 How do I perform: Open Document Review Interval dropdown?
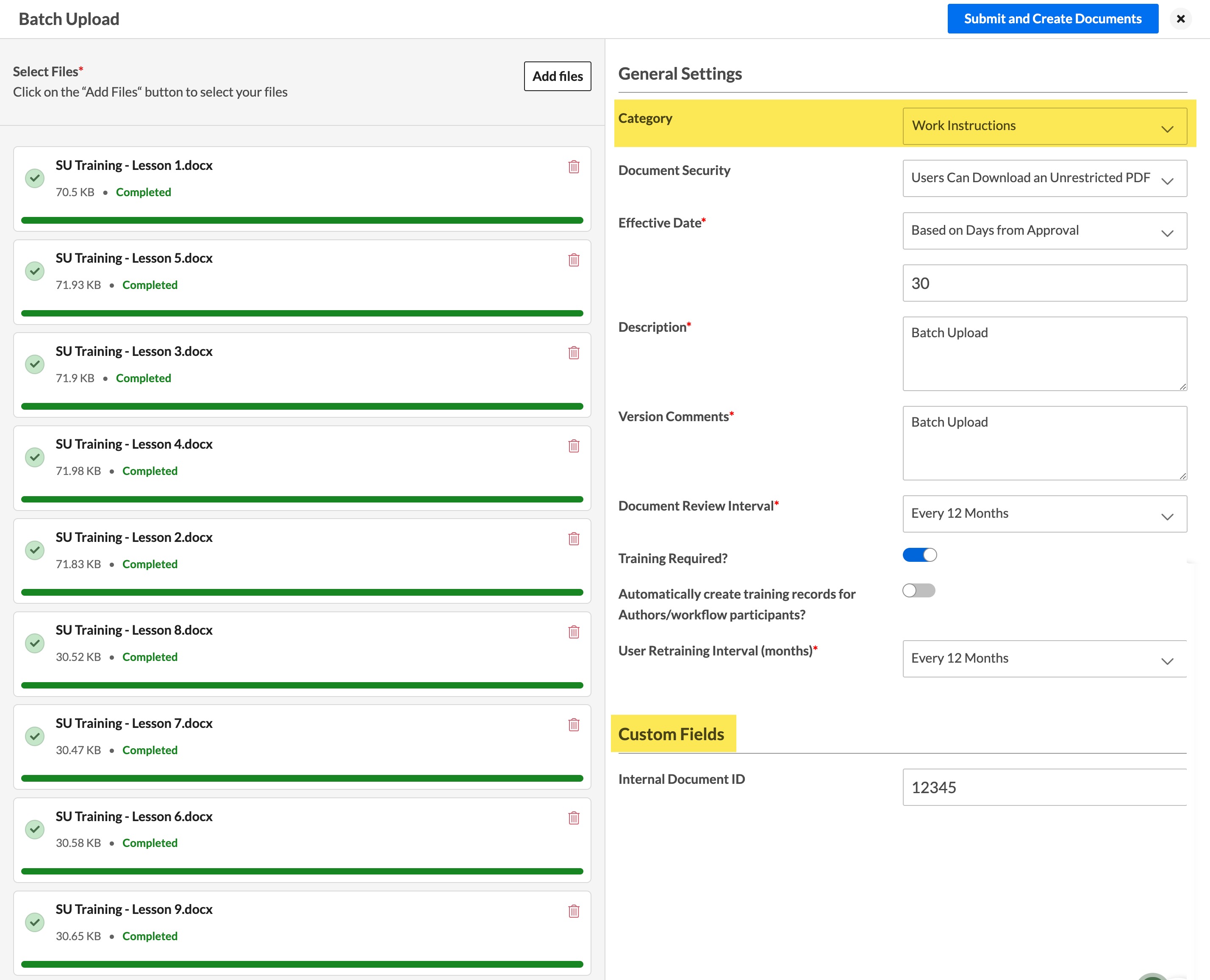coord(1045,514)
